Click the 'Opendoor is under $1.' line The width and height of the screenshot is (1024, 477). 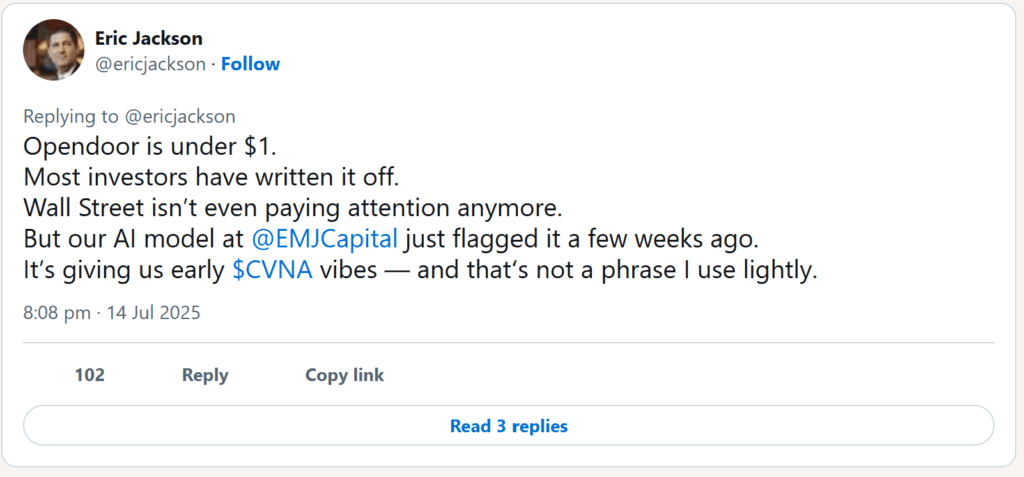150,146
